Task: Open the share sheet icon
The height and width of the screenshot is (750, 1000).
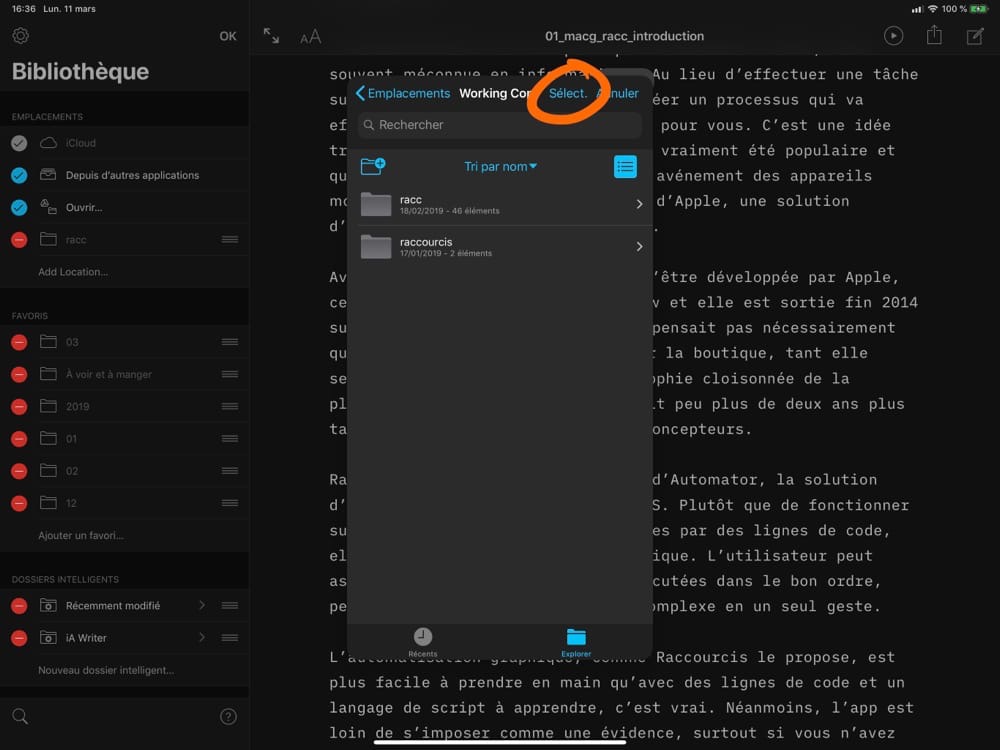Action: [x=934, y=35]
